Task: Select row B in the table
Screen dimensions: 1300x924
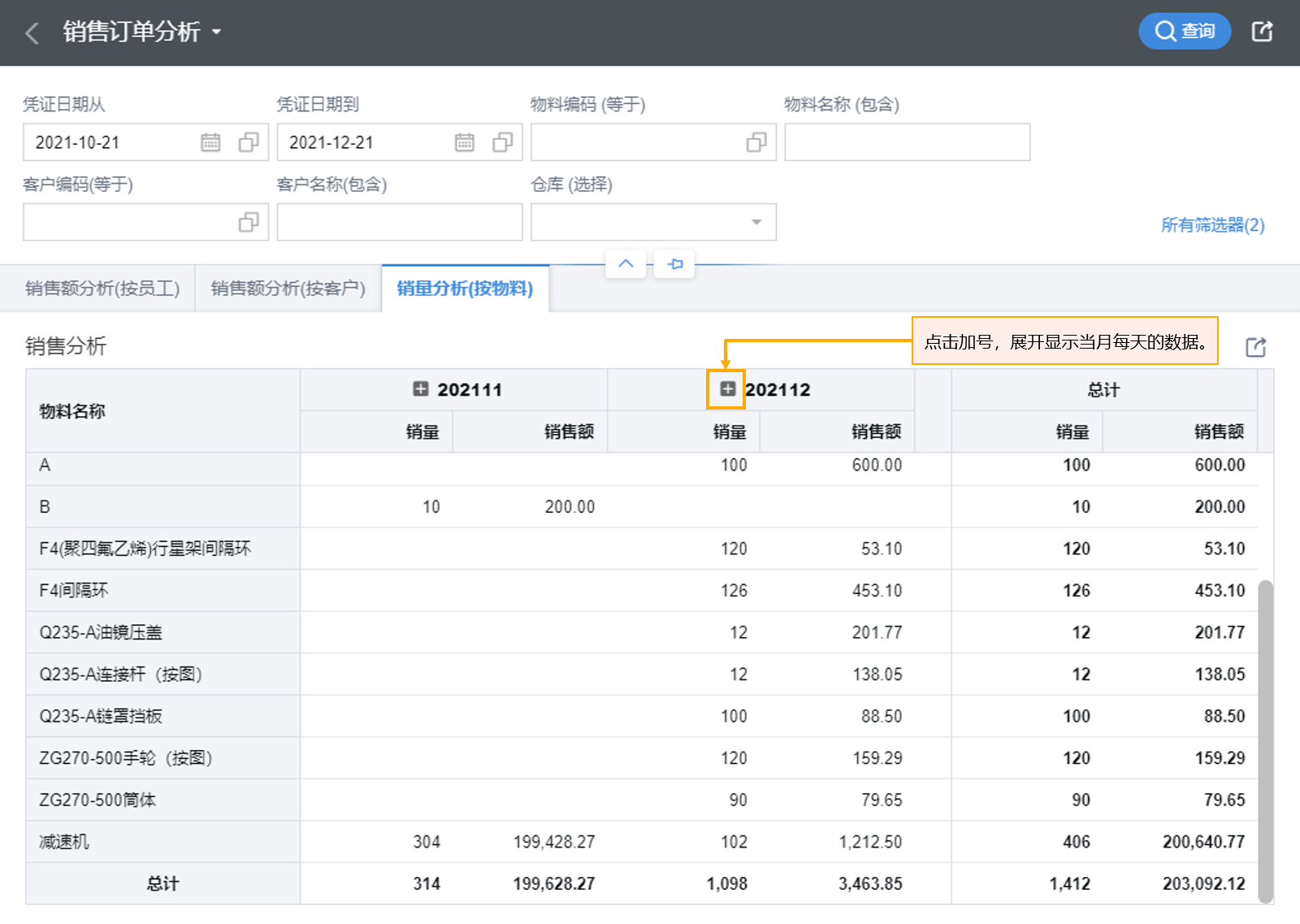Action: click(642, 507)
